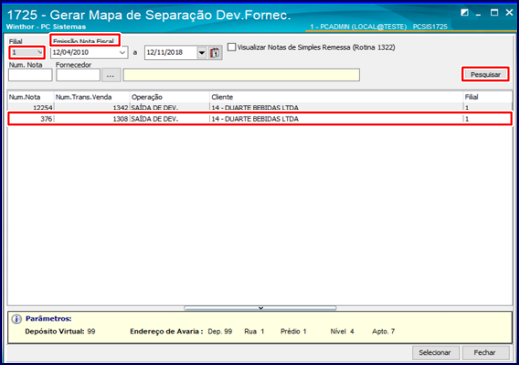519x365 pixels.
Task: Click SAÍDA DE DEV. in the 376 row
Action: (x=155, y=119)
